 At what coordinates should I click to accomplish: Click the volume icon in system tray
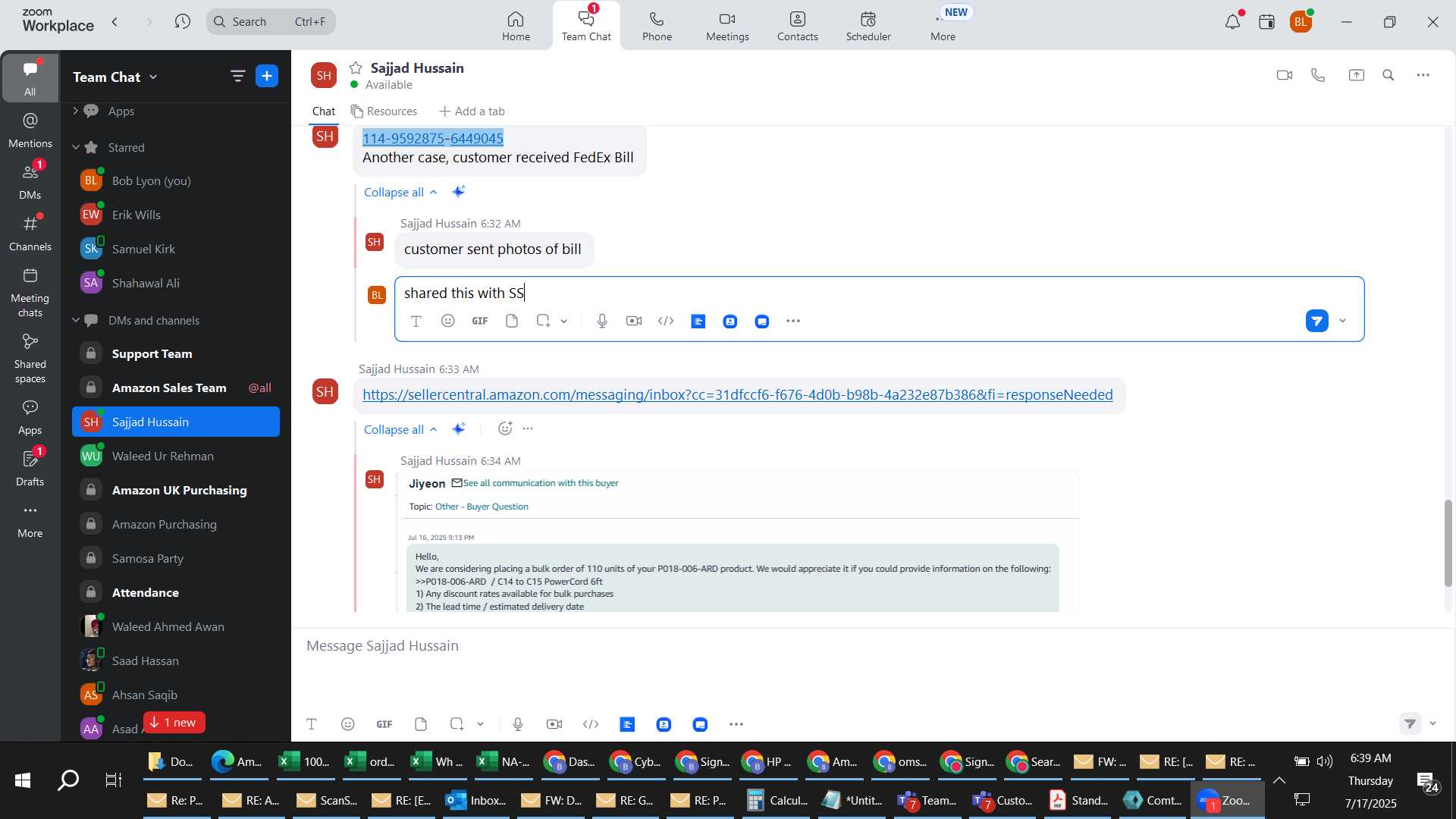pos(1325,761)
